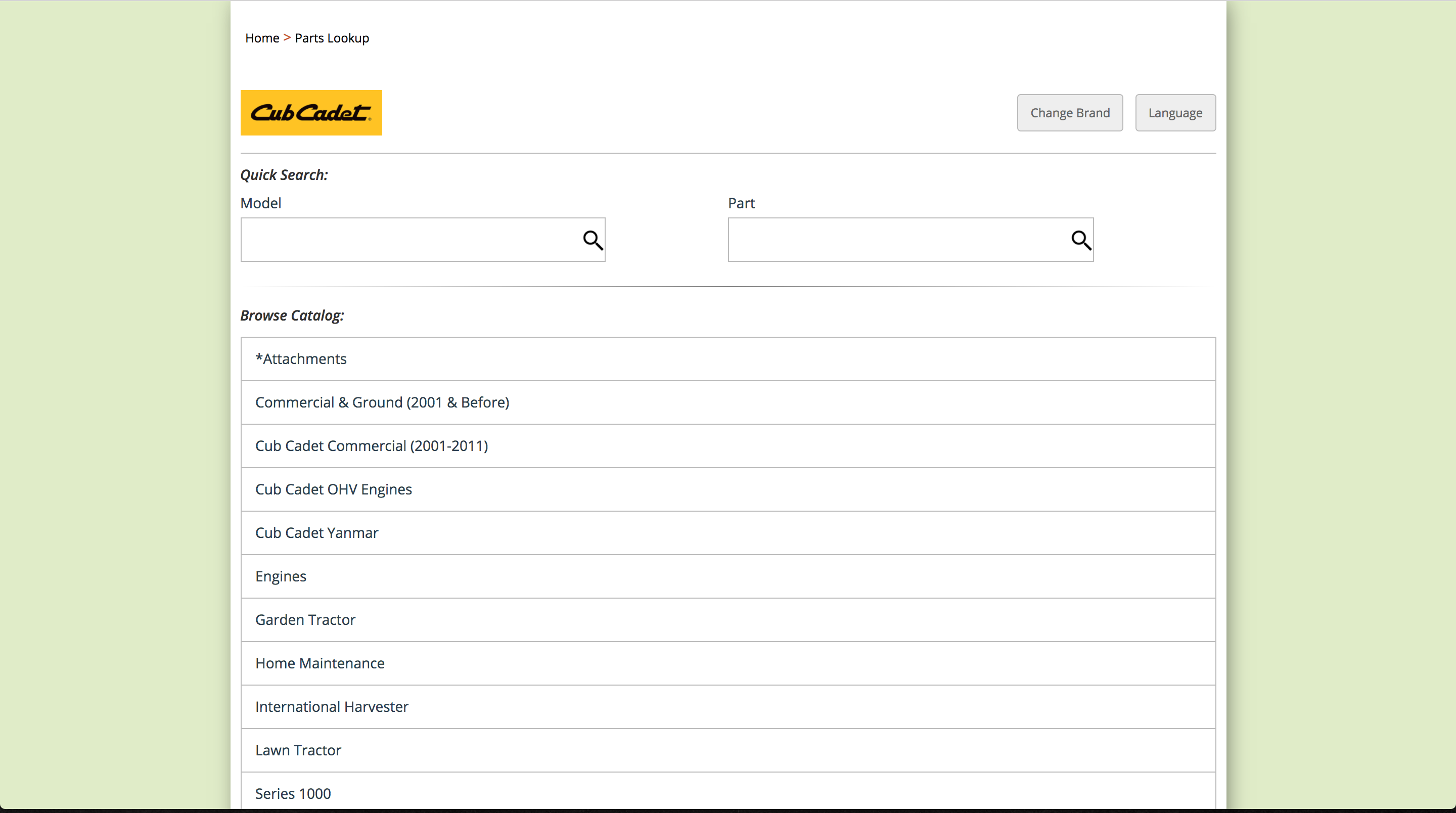Browse Cub Cadet OHV Engines
This screenshot has width=1456, height=813.
click(728, 489)
